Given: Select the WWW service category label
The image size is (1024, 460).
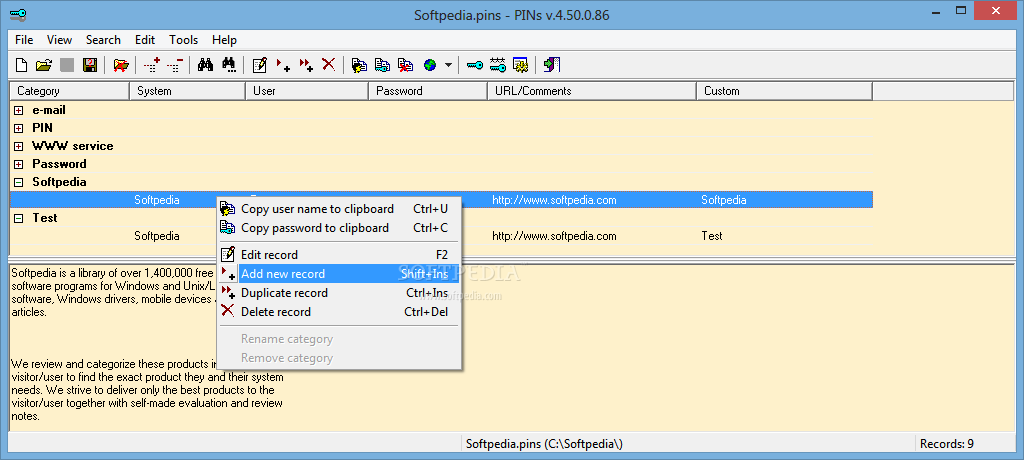Looking at the screenshot, I should point(72,146).
